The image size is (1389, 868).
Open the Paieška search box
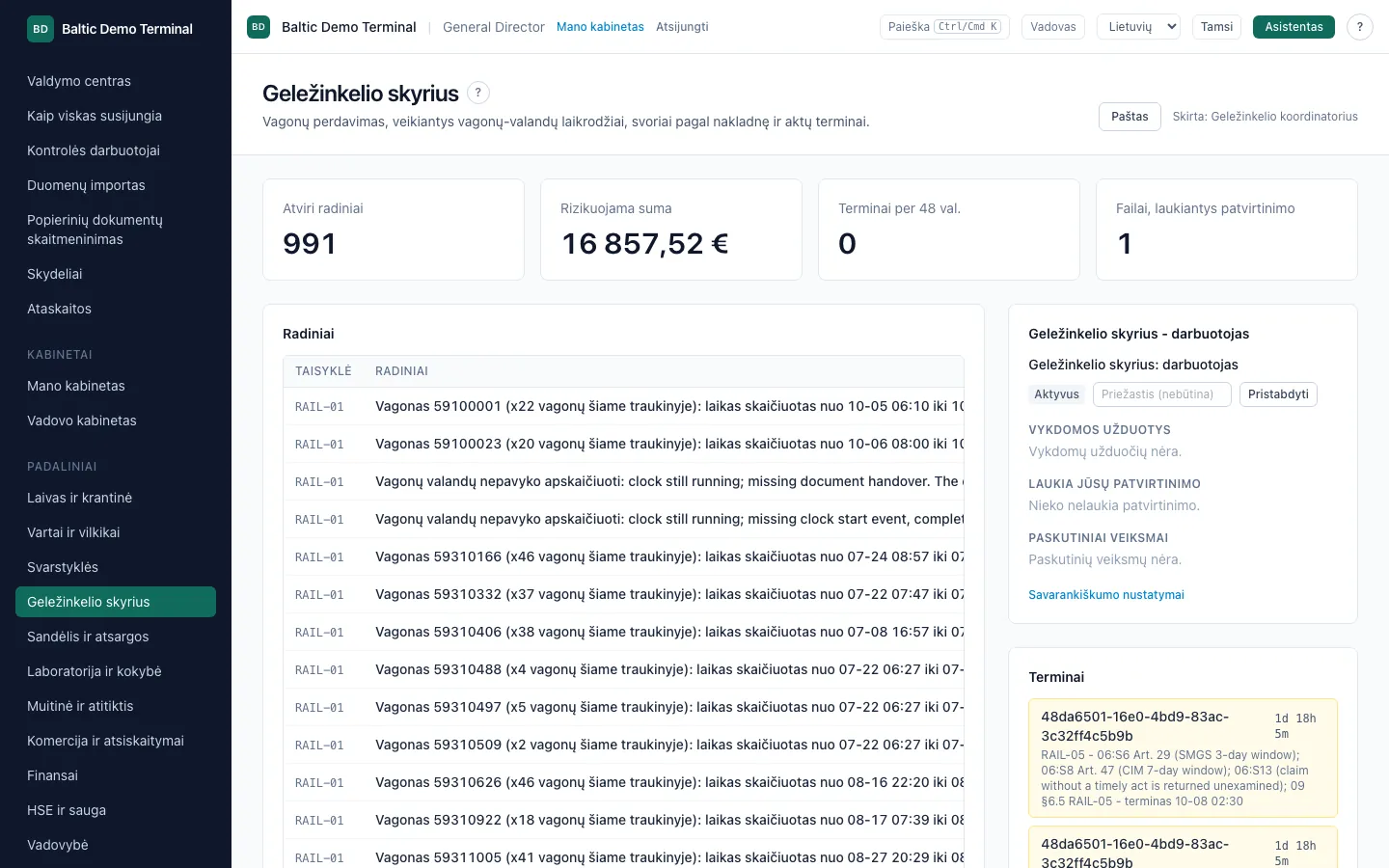click(944, 27)
